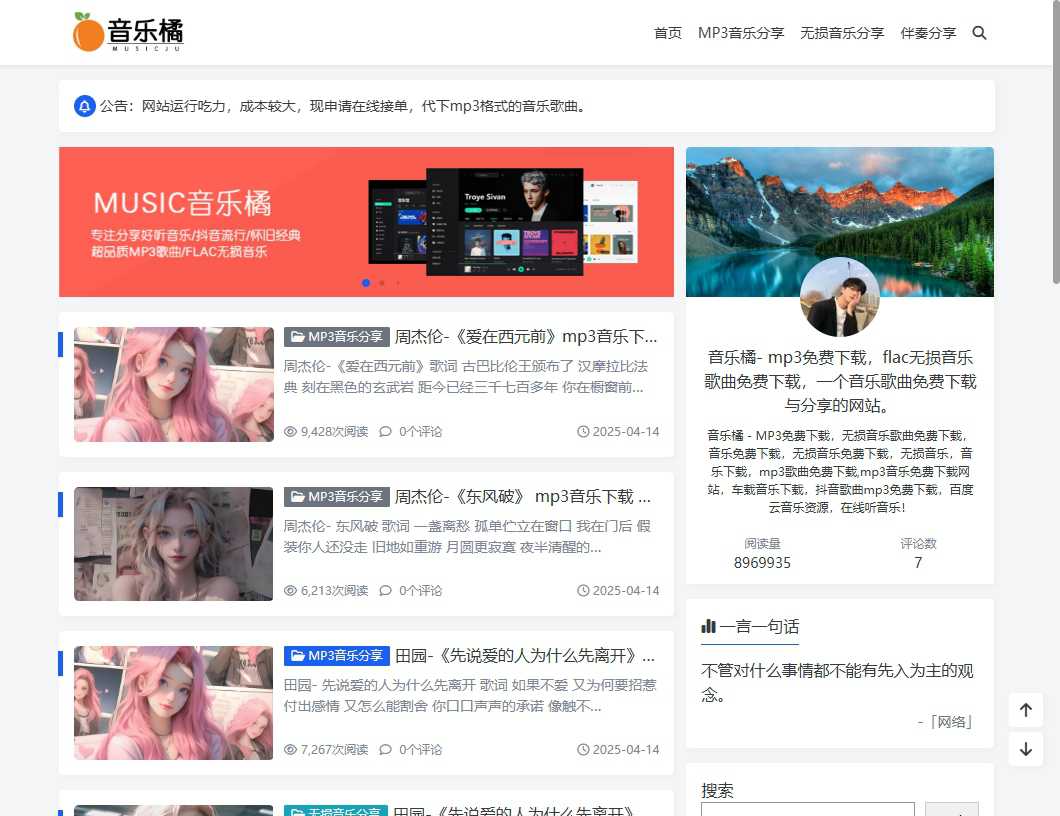
Task: Select the third banner carousel dot
Action: coord(398,283)
